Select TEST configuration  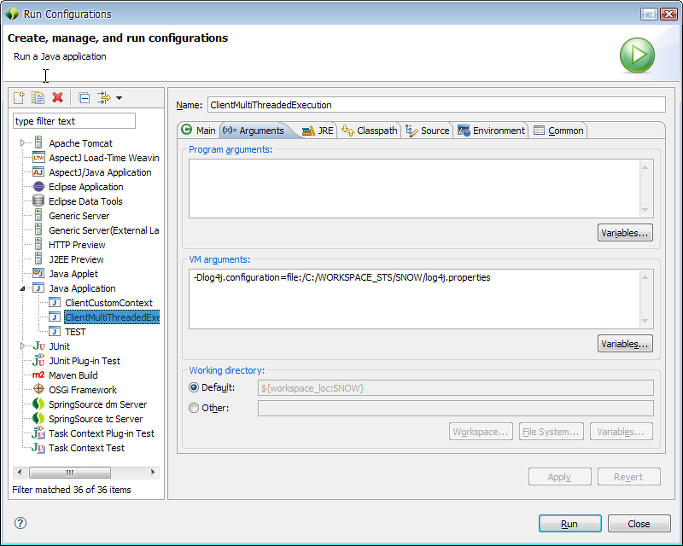[x=75, y=332]
